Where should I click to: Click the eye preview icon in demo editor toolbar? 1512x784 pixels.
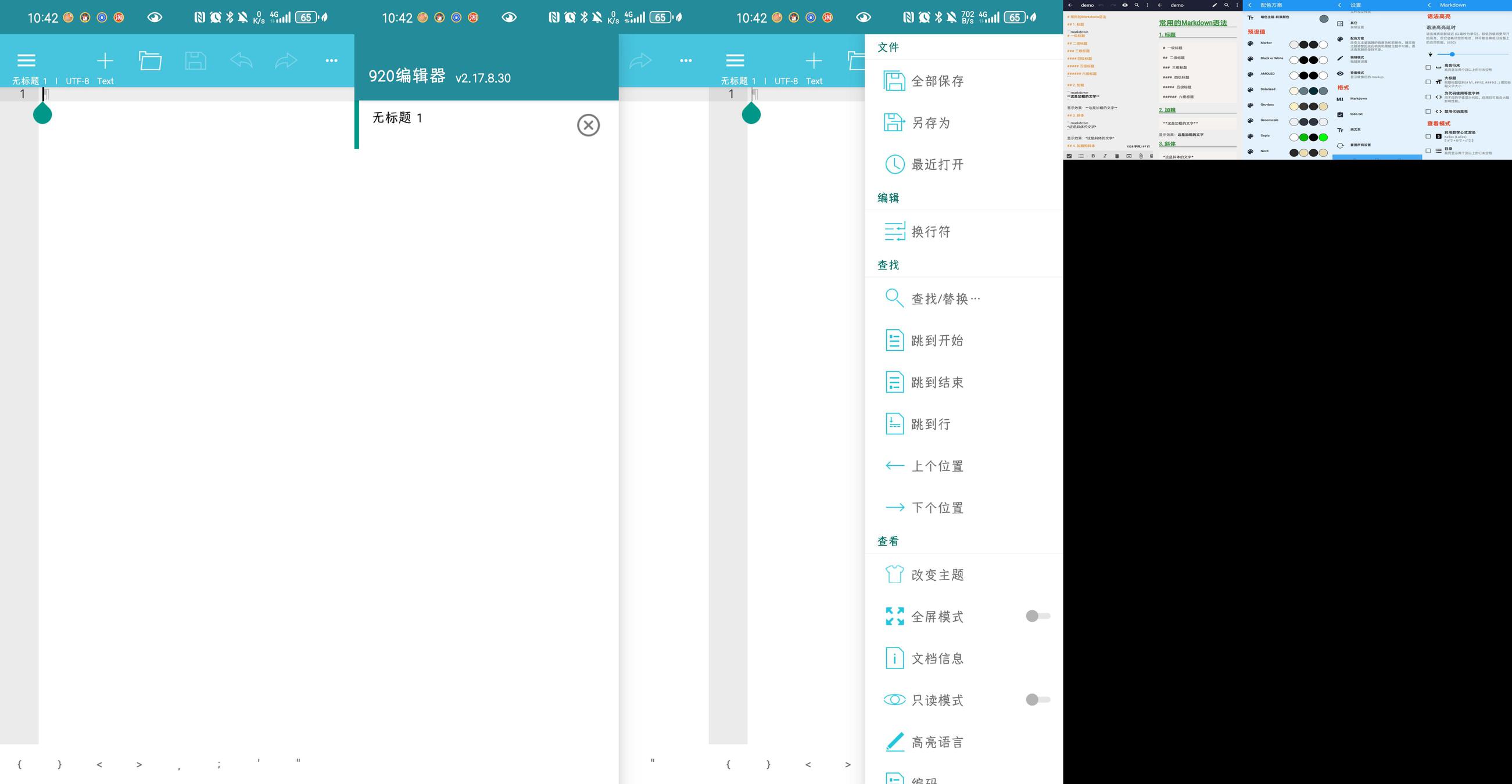coord(1125,5)
